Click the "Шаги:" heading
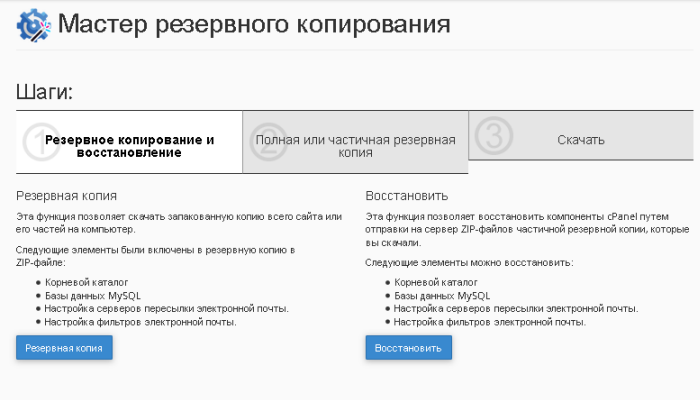This screenshot has height=400, width=700. (44, 92)
